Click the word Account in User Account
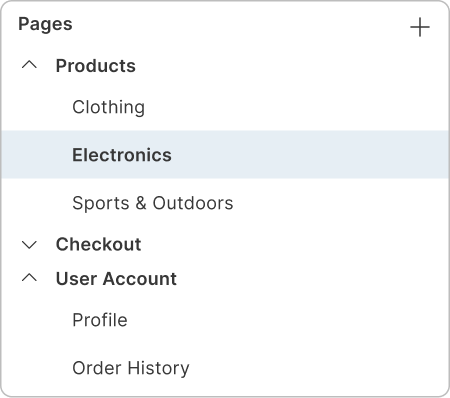The image size is (450, 398). 140,279
